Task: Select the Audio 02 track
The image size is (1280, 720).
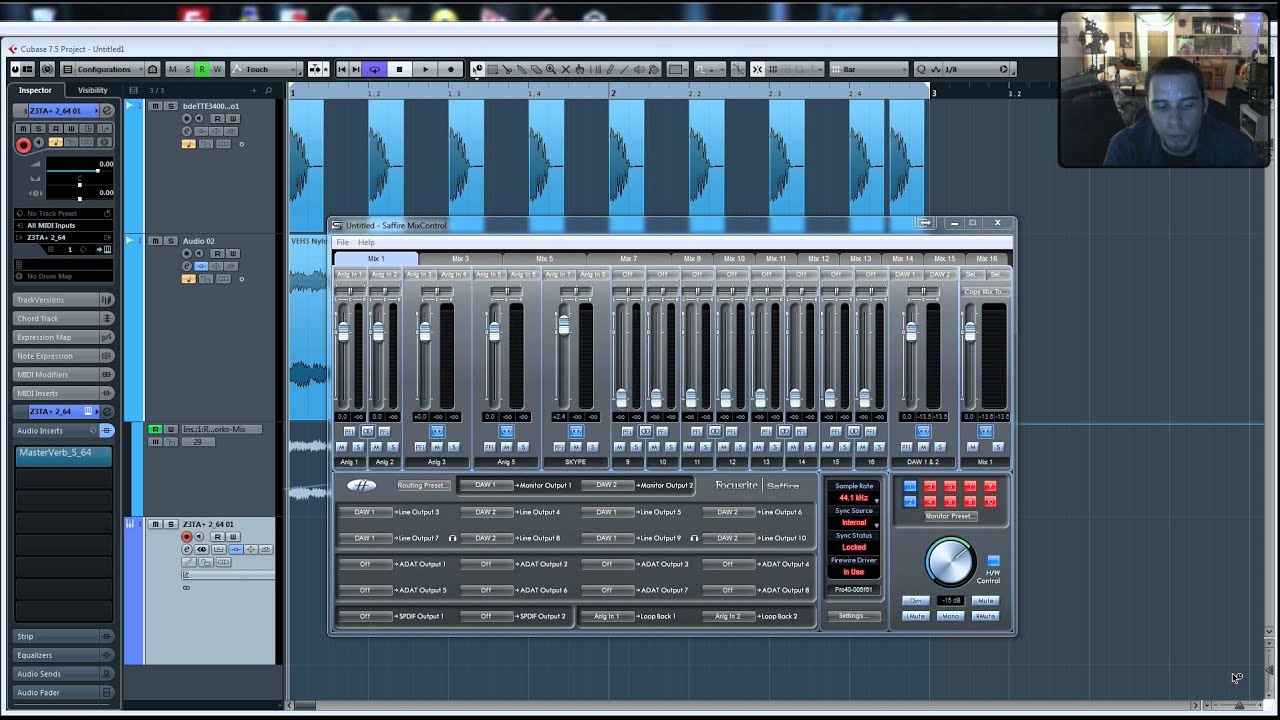Action: (x=198, y=241)
